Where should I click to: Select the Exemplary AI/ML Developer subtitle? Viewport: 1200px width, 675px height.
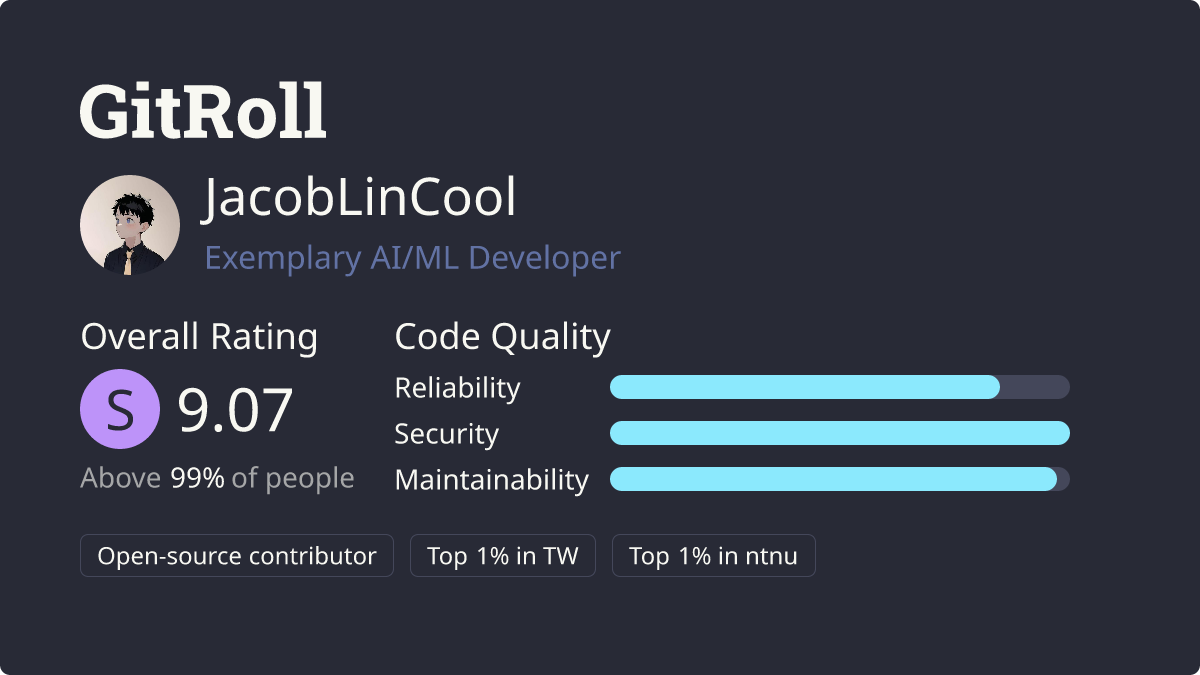pyautogui.click(x=413, y=258)
